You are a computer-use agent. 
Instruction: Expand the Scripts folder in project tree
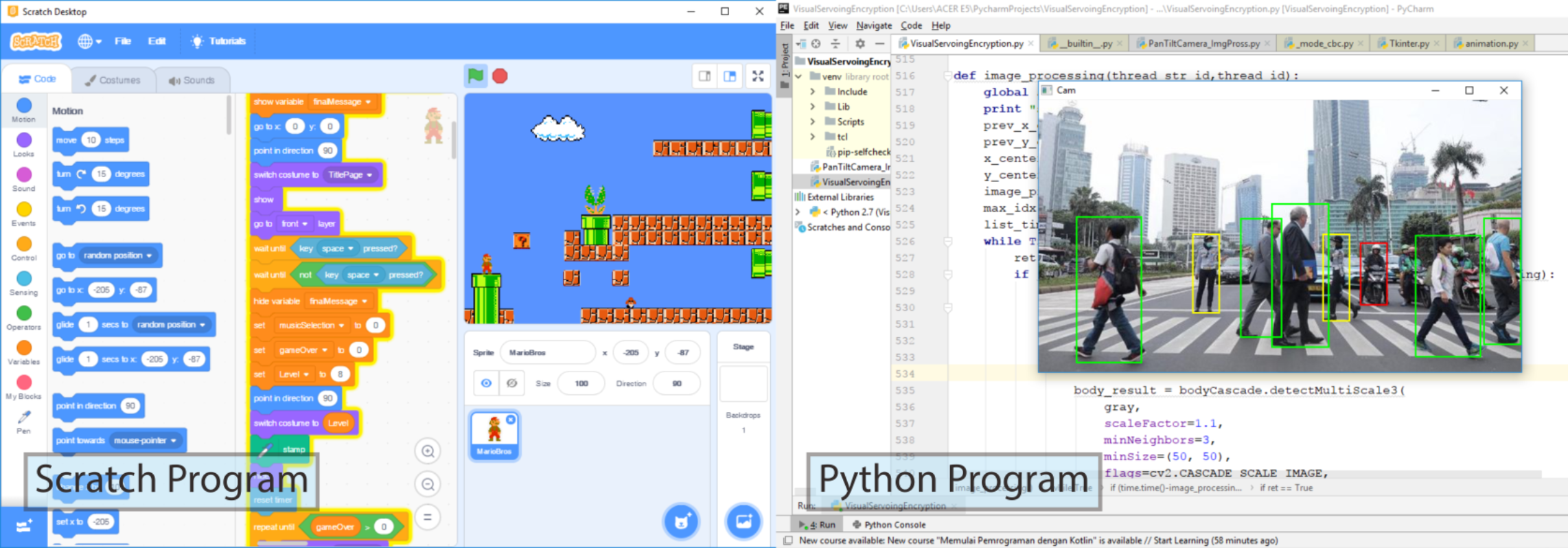(x=813, y=122)
